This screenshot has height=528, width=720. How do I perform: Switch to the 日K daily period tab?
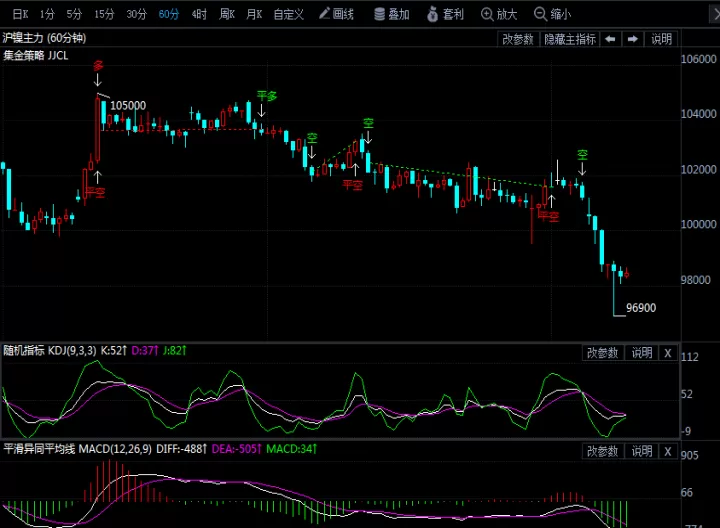tap(20, 14)
